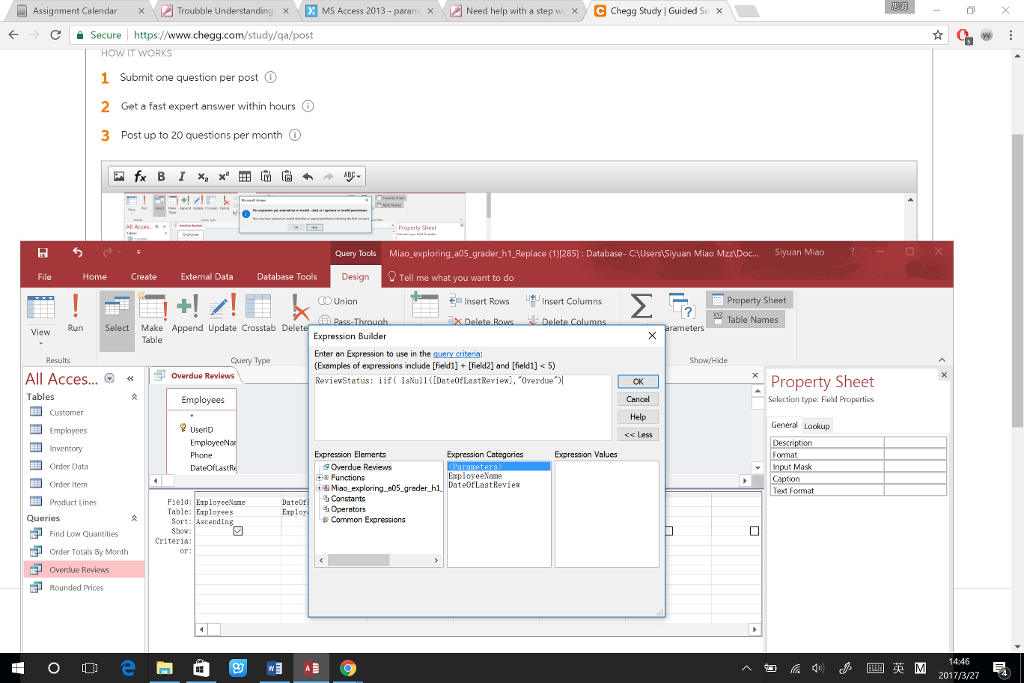Expand the Functions tree node
Viewport: 1024px width, 683px height.
320,478
